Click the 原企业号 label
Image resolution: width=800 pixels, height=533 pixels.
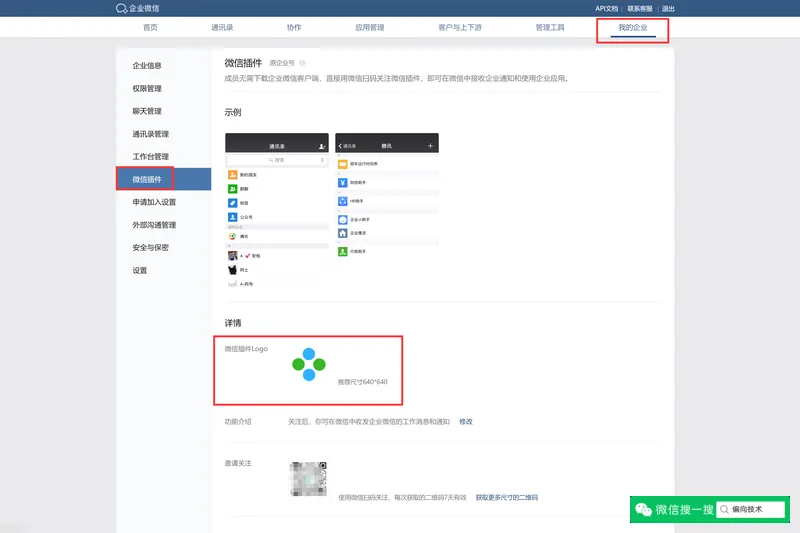coord(282,63)
